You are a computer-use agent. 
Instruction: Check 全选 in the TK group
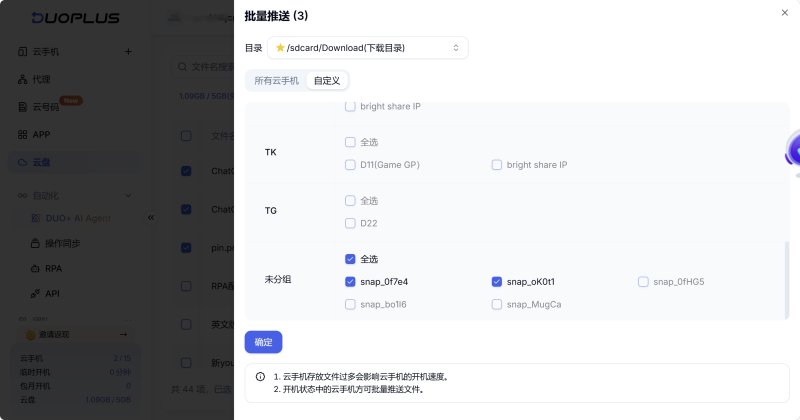click(x=350, y=142)
